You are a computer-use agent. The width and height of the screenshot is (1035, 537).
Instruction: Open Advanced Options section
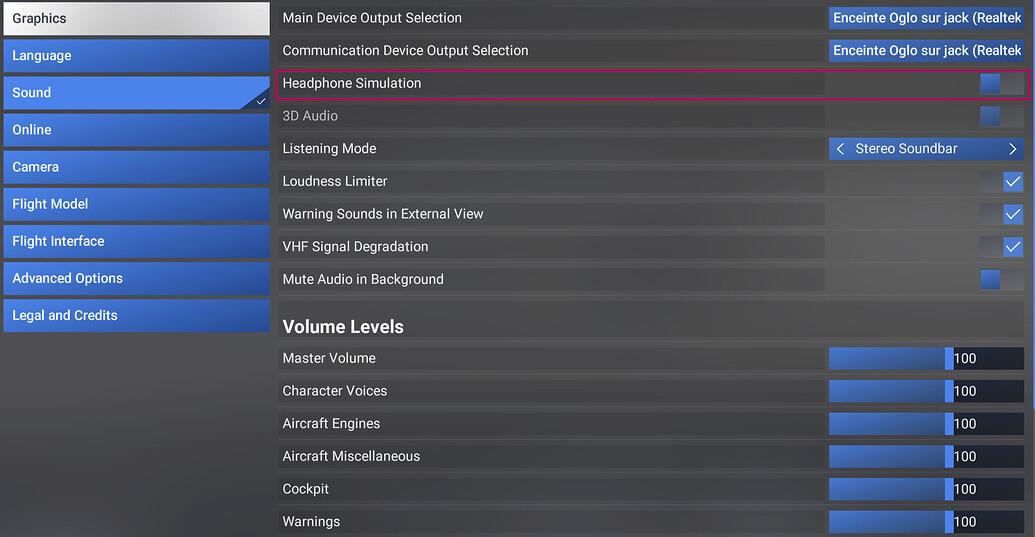[x=137, y=278]
